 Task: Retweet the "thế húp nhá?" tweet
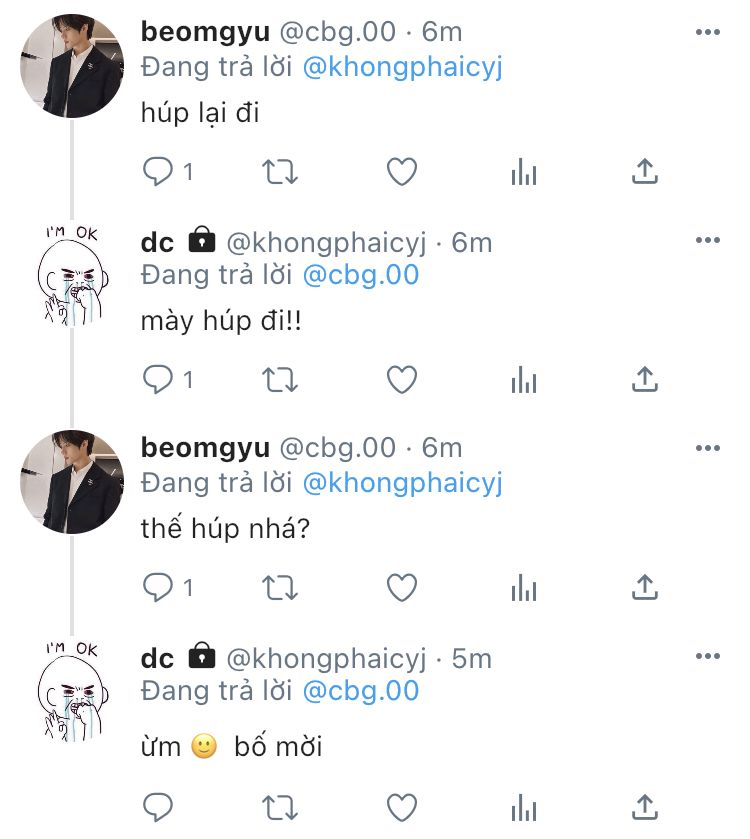pyautogui.click(x=279, y=588)
